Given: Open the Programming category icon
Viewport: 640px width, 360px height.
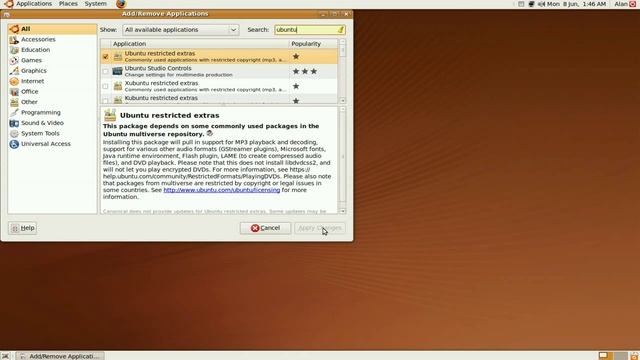Looking at the screenshot, I should click(14, 112).
